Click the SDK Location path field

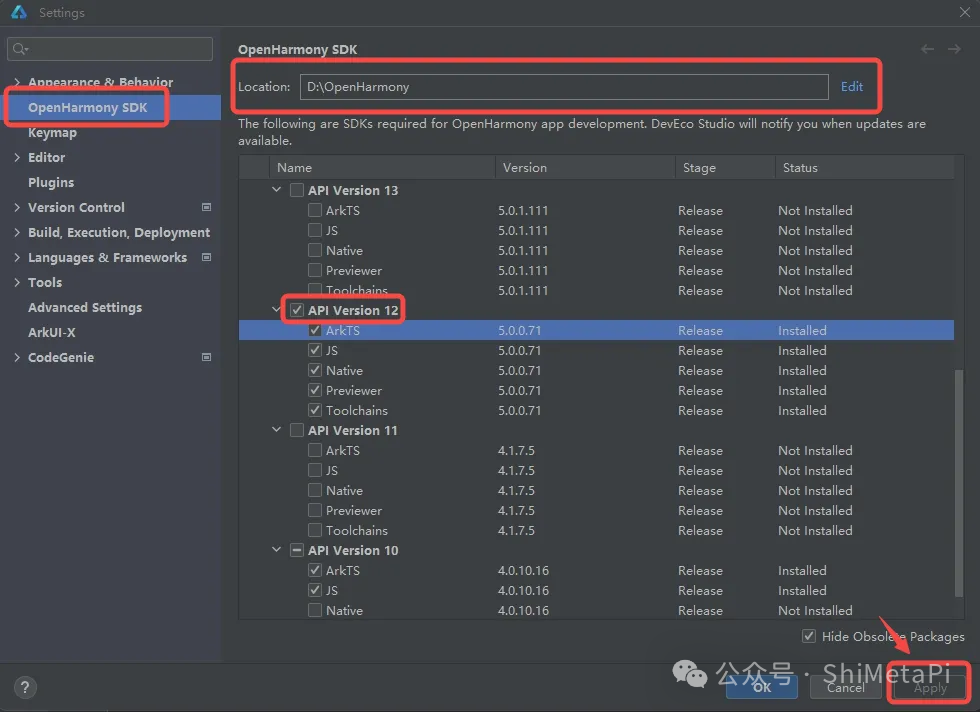(564, 87)
